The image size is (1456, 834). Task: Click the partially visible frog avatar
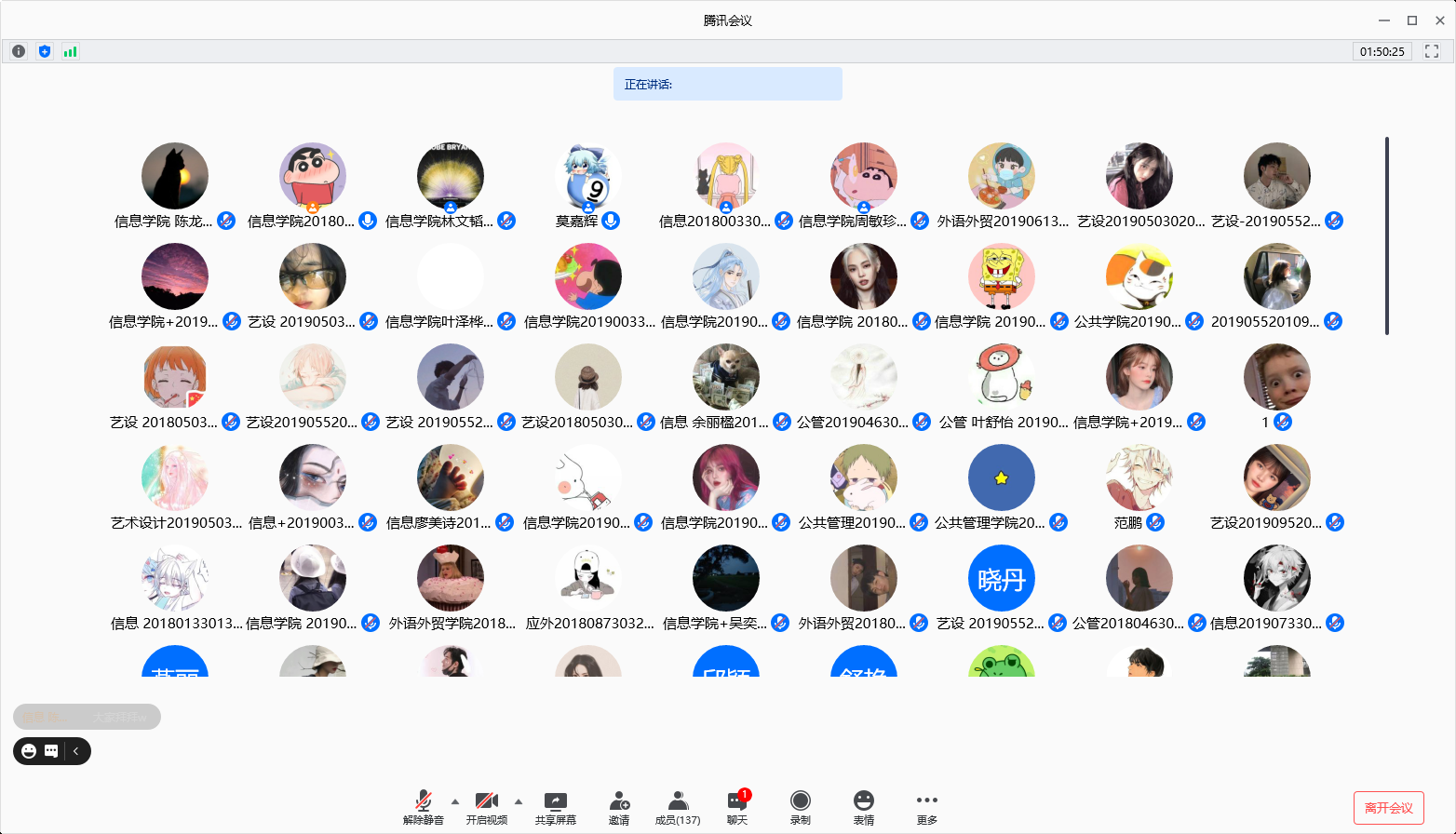click(x=1002, y=661)
